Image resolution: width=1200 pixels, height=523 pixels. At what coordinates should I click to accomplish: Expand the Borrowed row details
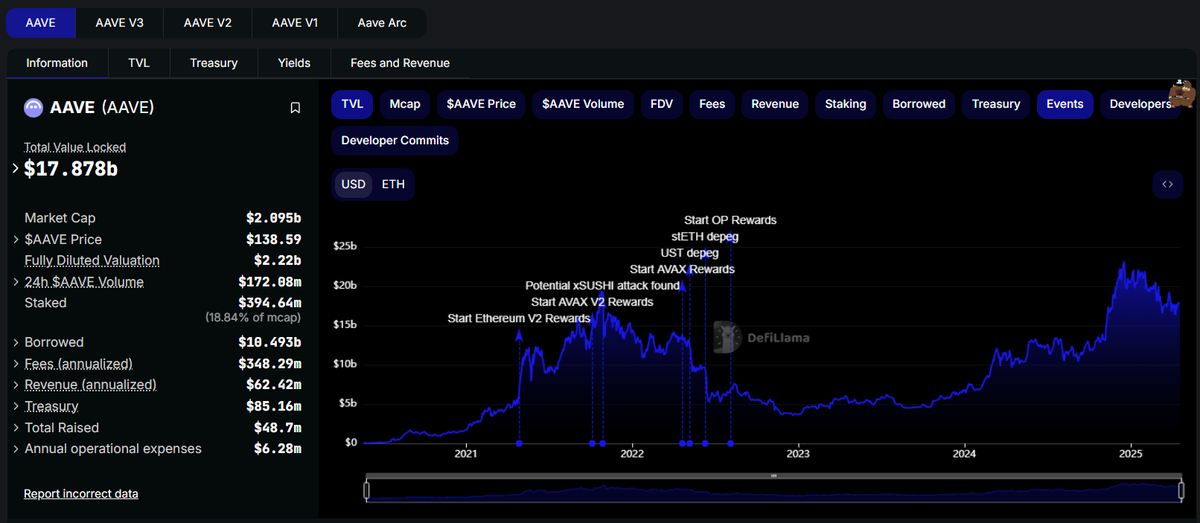(15, 343)
